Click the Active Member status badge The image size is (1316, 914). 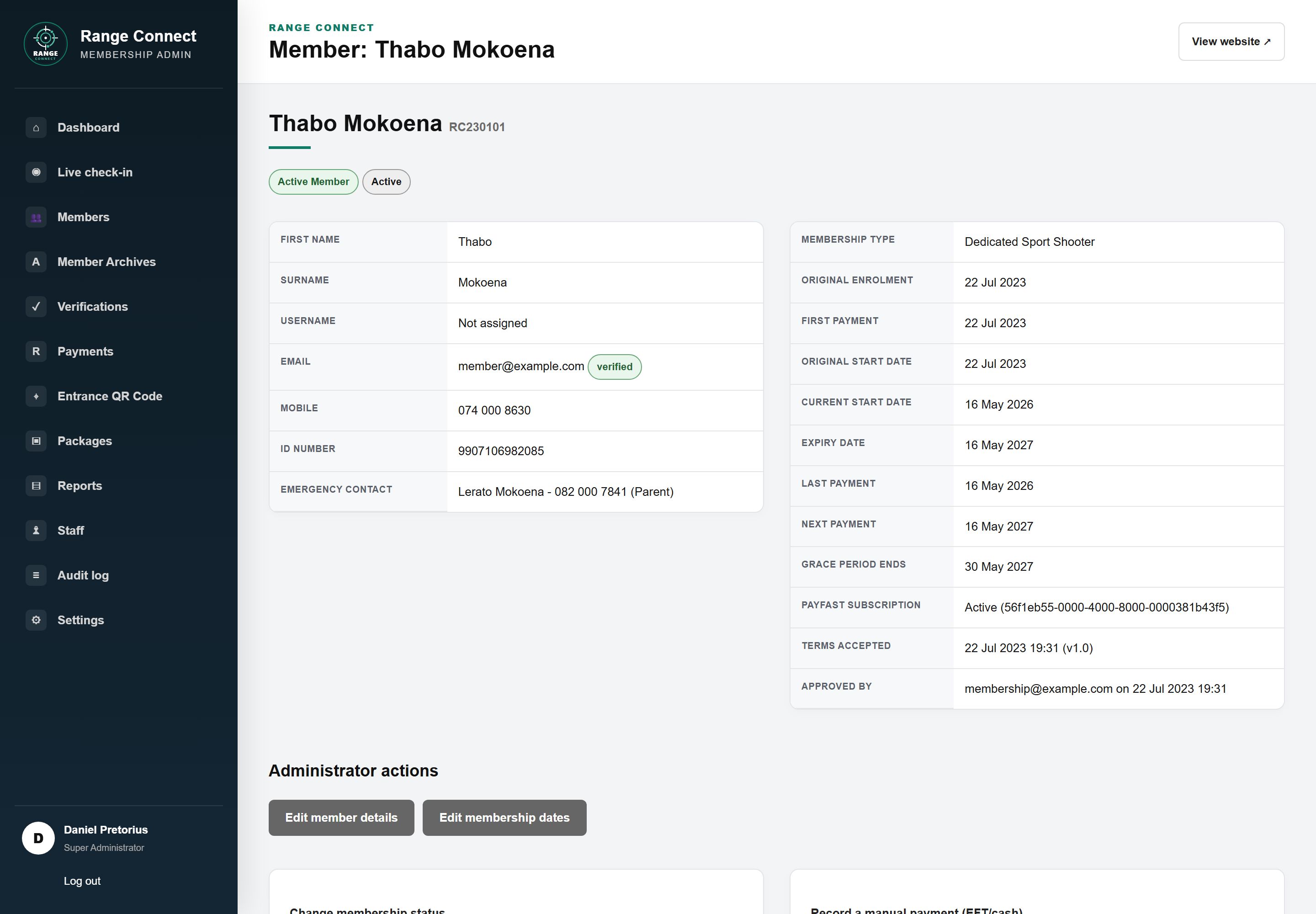[x=313, y=181]
